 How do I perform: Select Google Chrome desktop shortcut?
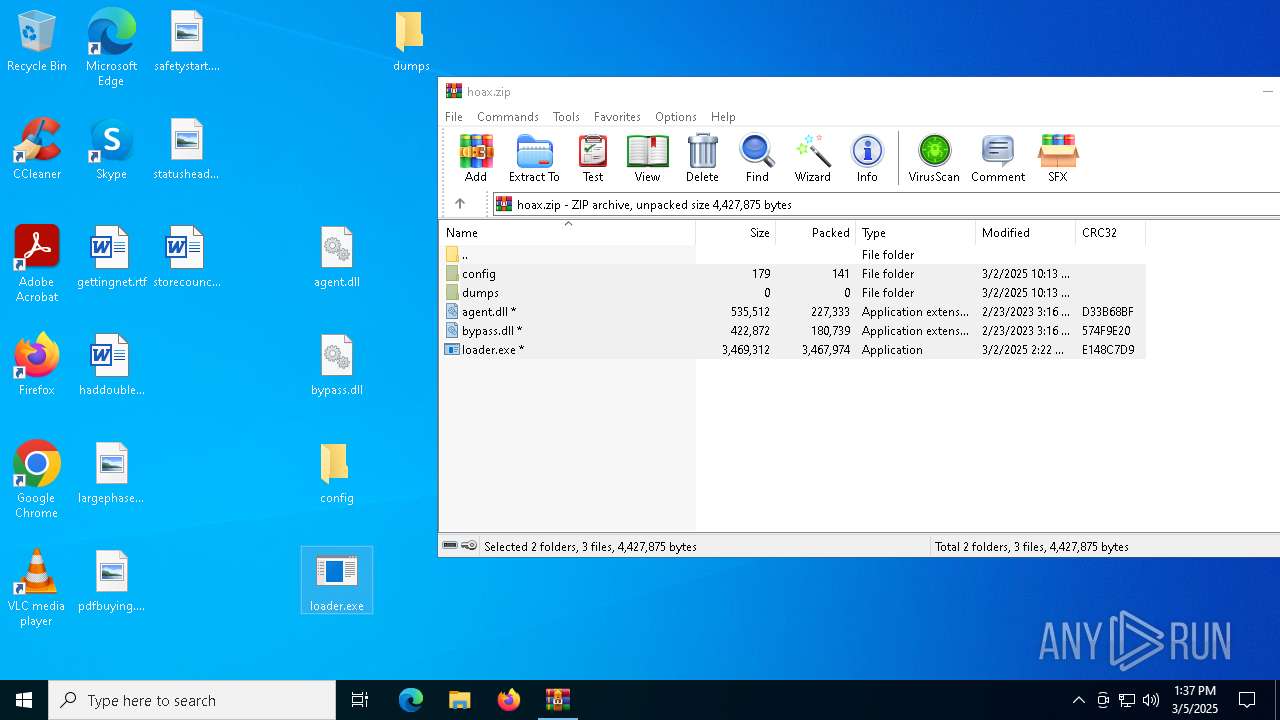coord(37,479)
